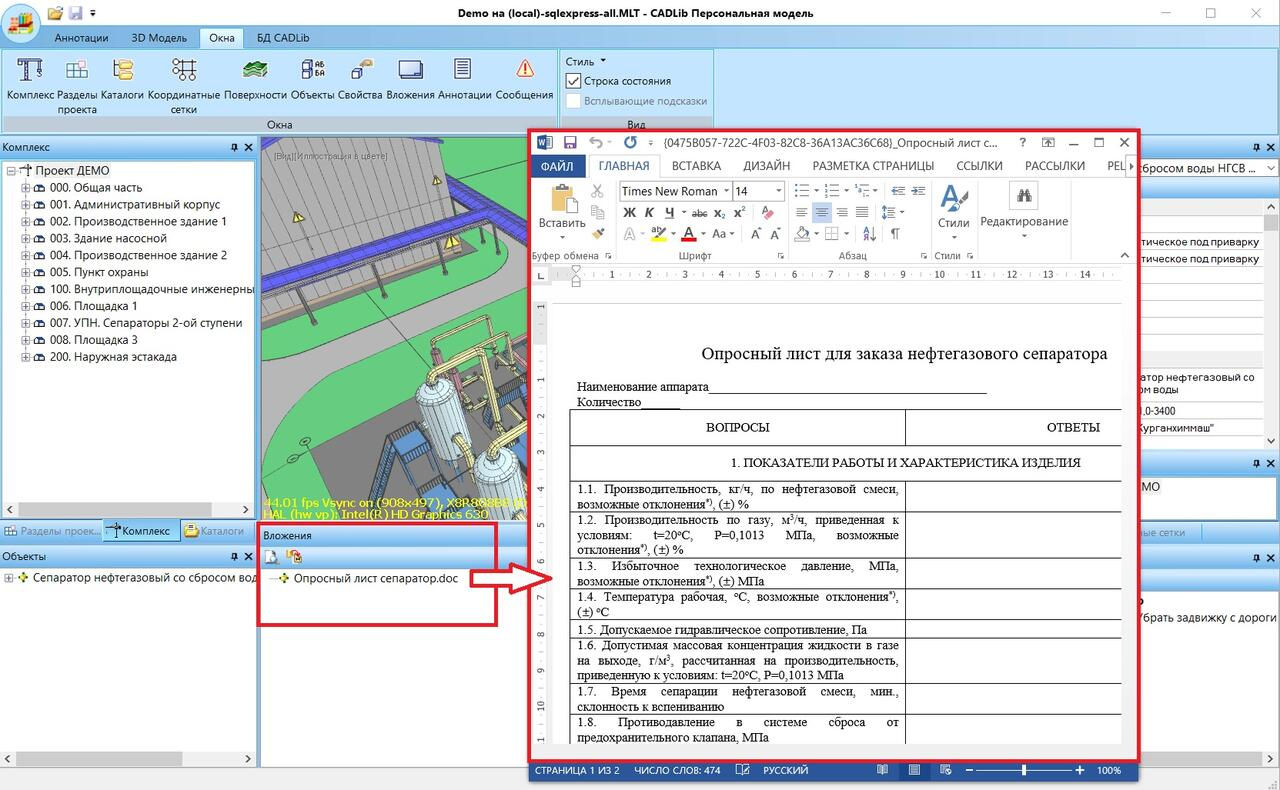Click the Свойства ribbon icon
The width and height of the screenshot is (1280, 790).
point(361,70)
